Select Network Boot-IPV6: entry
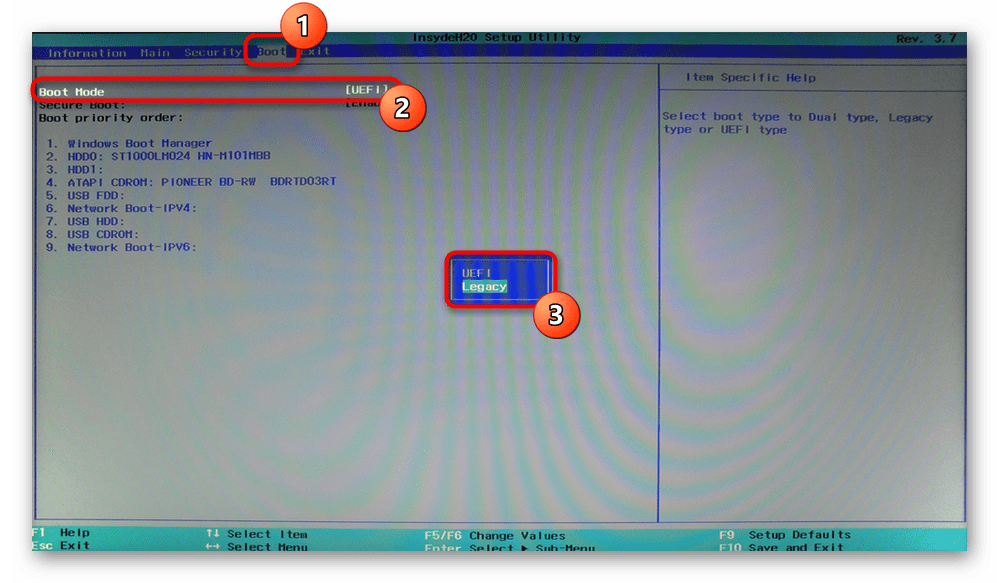The image size is (999, 583). pyautogui.click(x=121, y=247)
